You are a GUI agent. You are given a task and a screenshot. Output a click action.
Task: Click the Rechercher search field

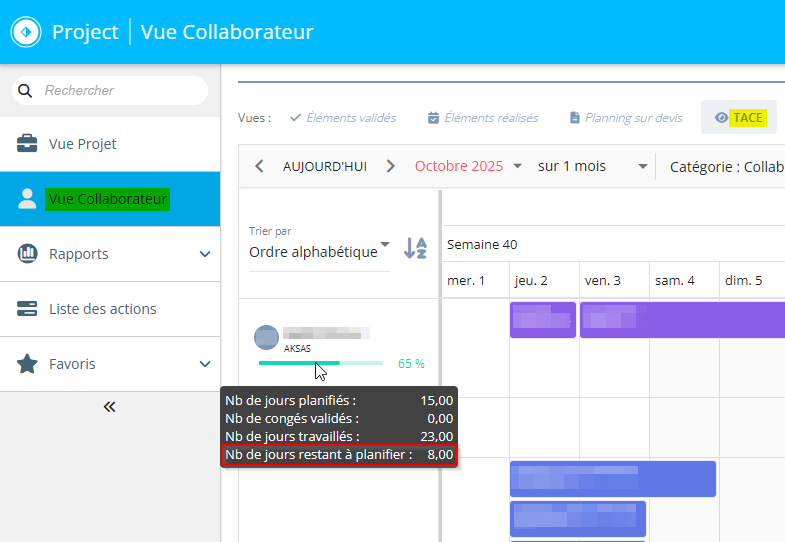[120, 91]
